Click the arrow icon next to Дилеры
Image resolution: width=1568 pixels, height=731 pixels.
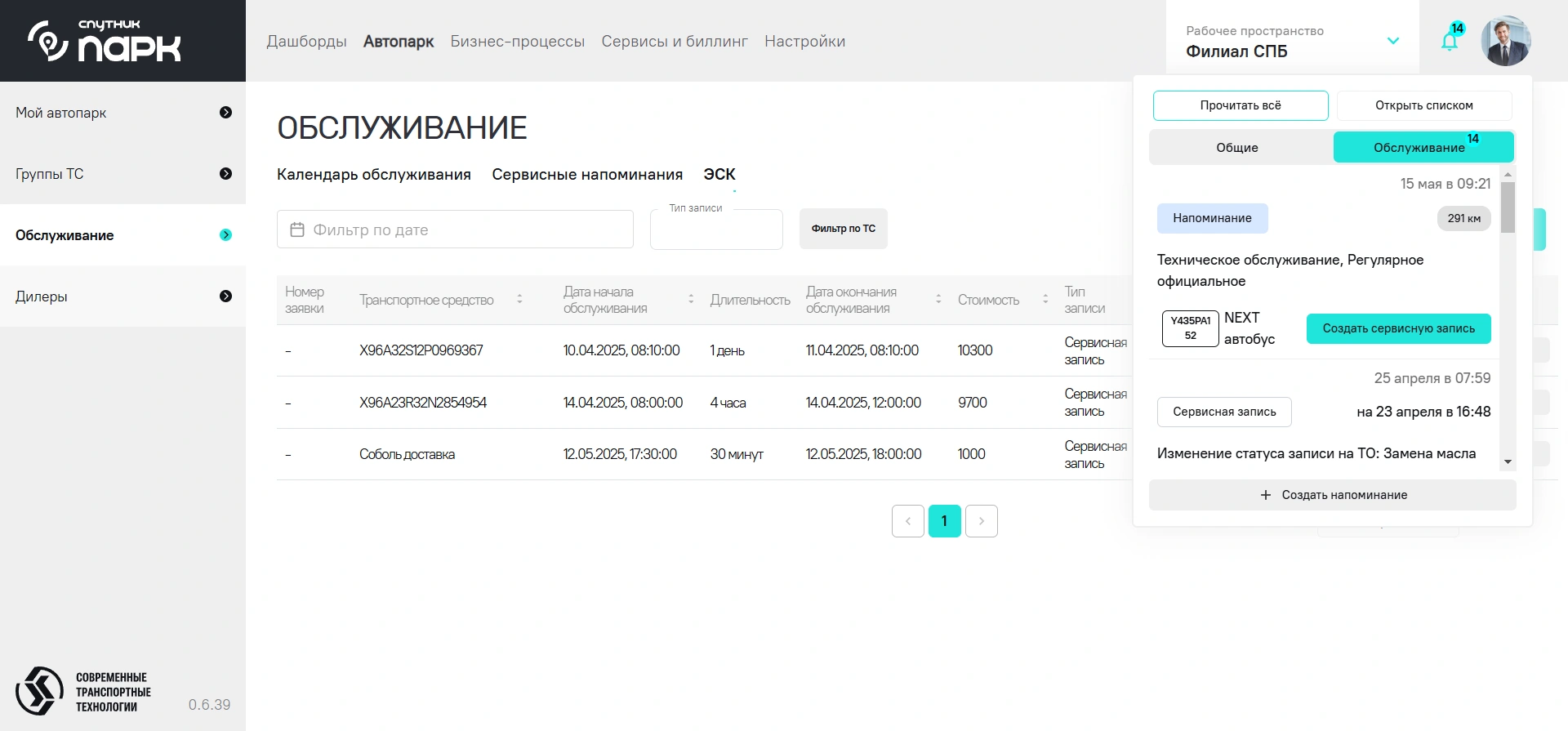coord(225,296)
